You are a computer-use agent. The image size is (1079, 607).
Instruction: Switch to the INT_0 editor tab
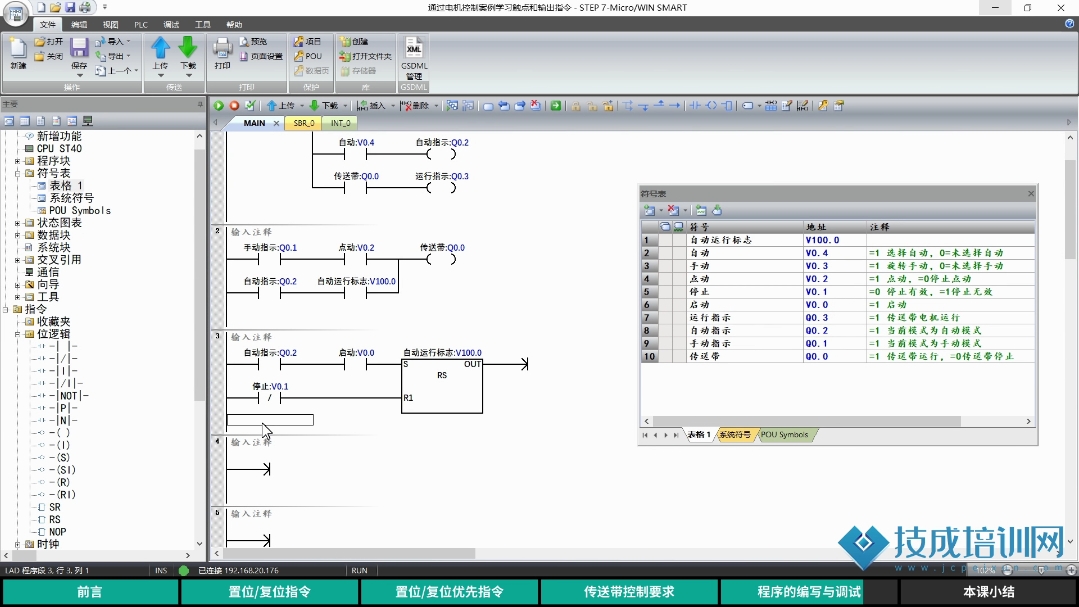[x=341, y=123]
